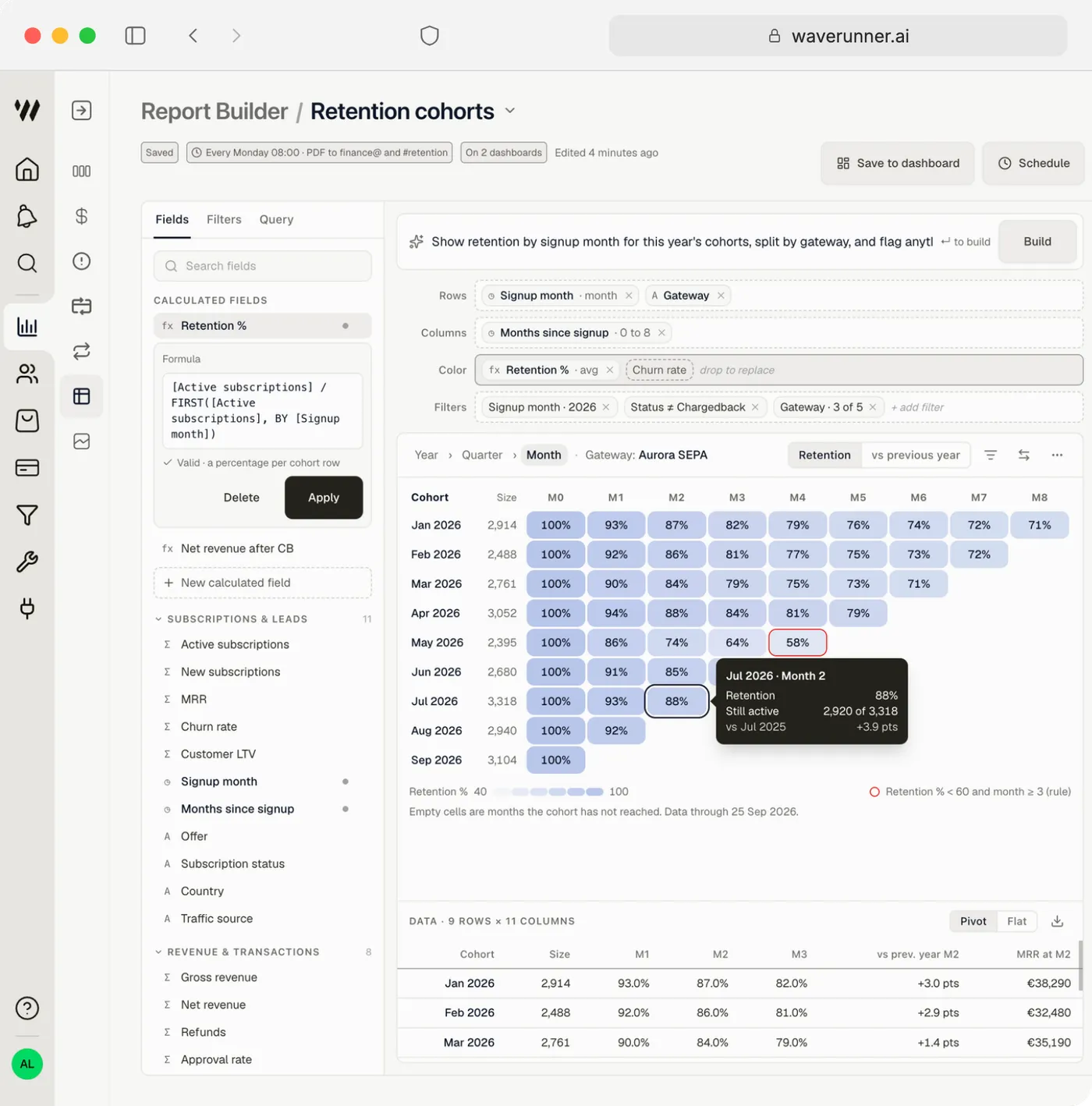Image resolution: width=1092 pixels, height=1106 pixels.
Task: Switch view to vs previous year
Action: [x=916, y=455]
